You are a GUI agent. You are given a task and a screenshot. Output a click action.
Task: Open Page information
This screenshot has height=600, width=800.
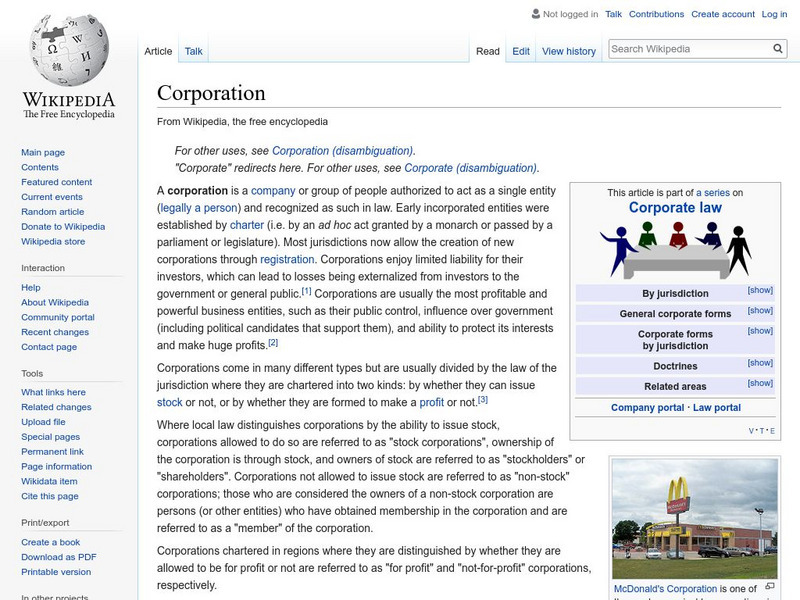pyautogui.click(x=57, y=466)
